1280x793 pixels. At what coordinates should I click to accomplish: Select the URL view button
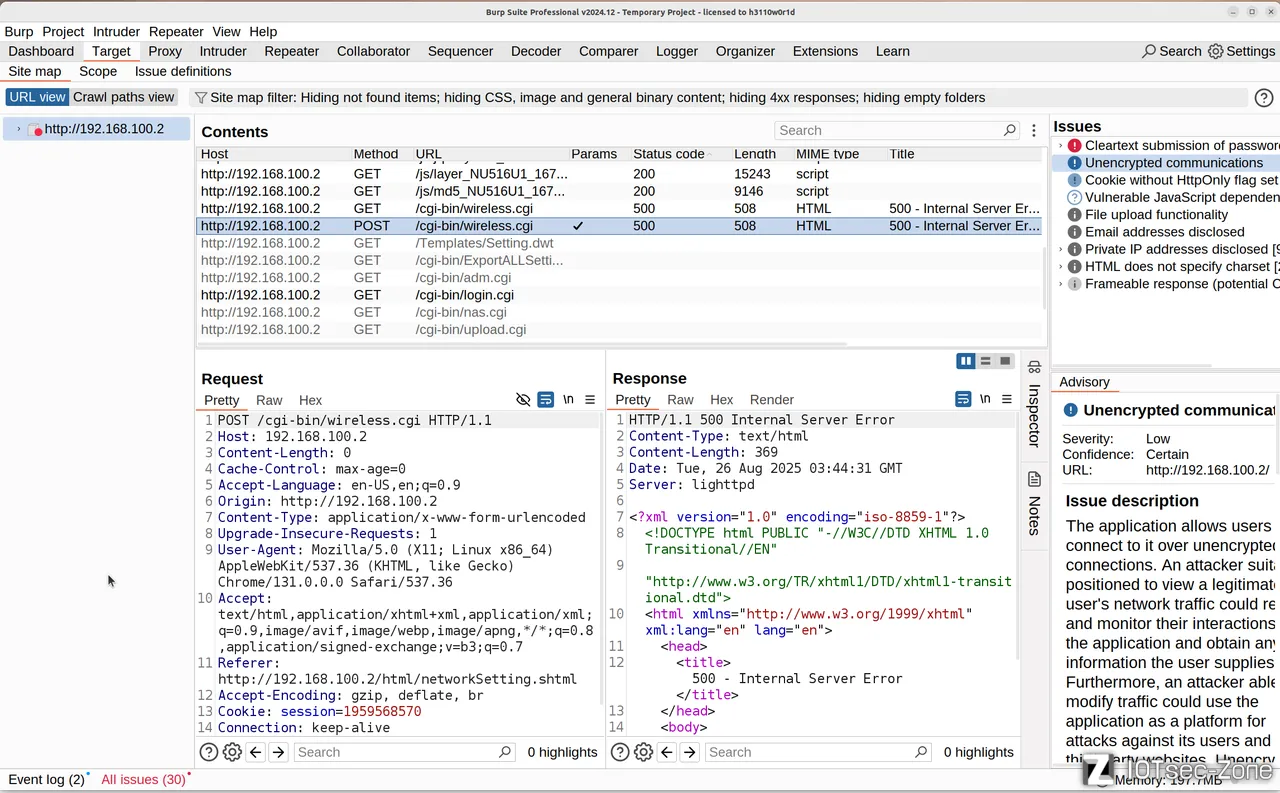coord(37,97)
